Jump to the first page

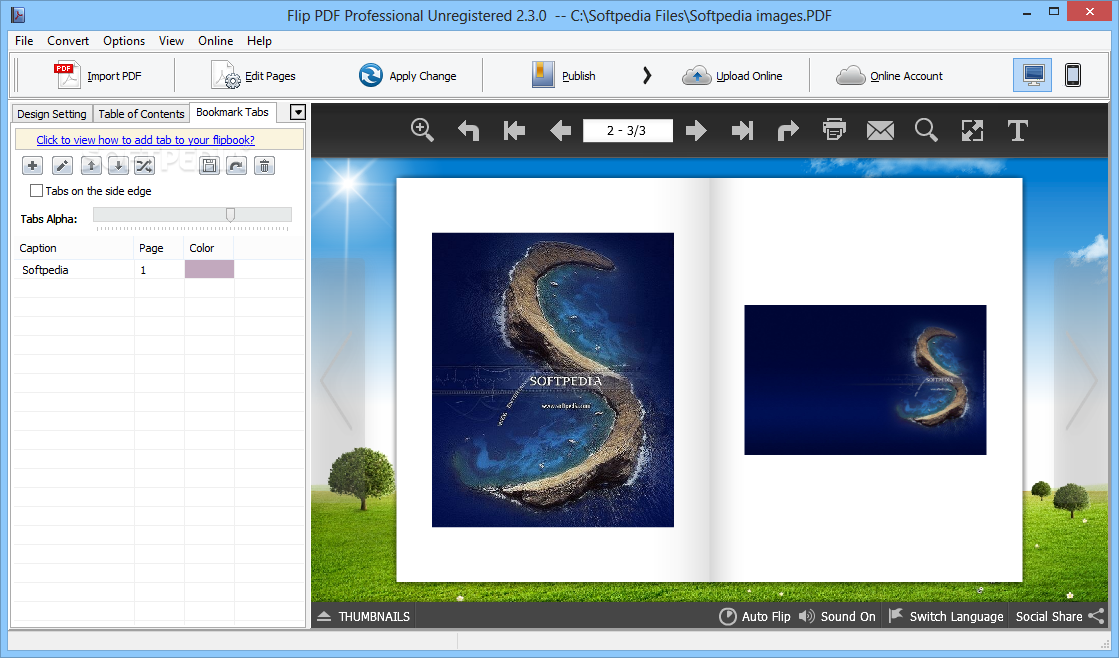click(514, 131)
